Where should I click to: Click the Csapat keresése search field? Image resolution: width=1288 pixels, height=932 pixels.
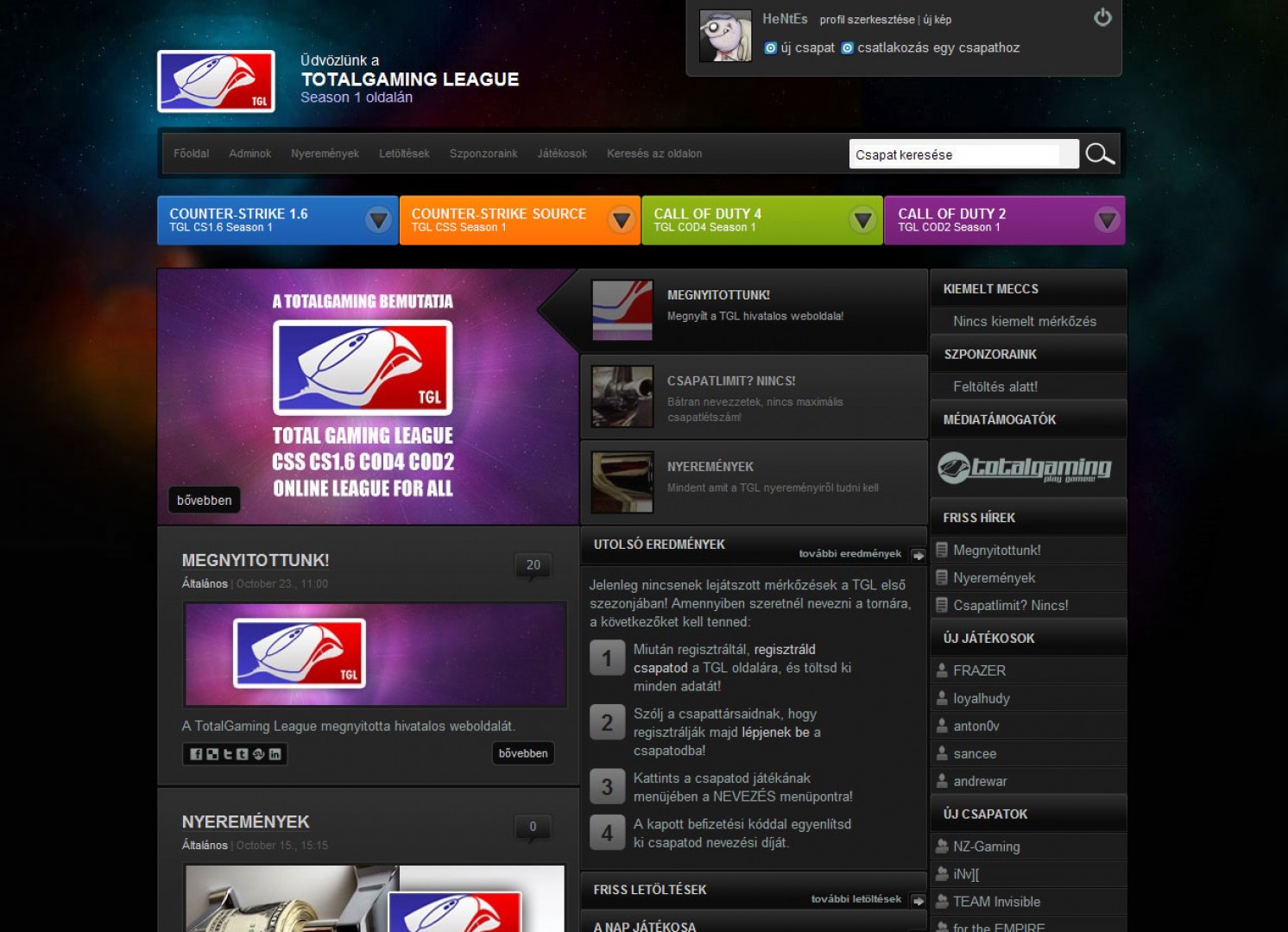tap(963, 154)
